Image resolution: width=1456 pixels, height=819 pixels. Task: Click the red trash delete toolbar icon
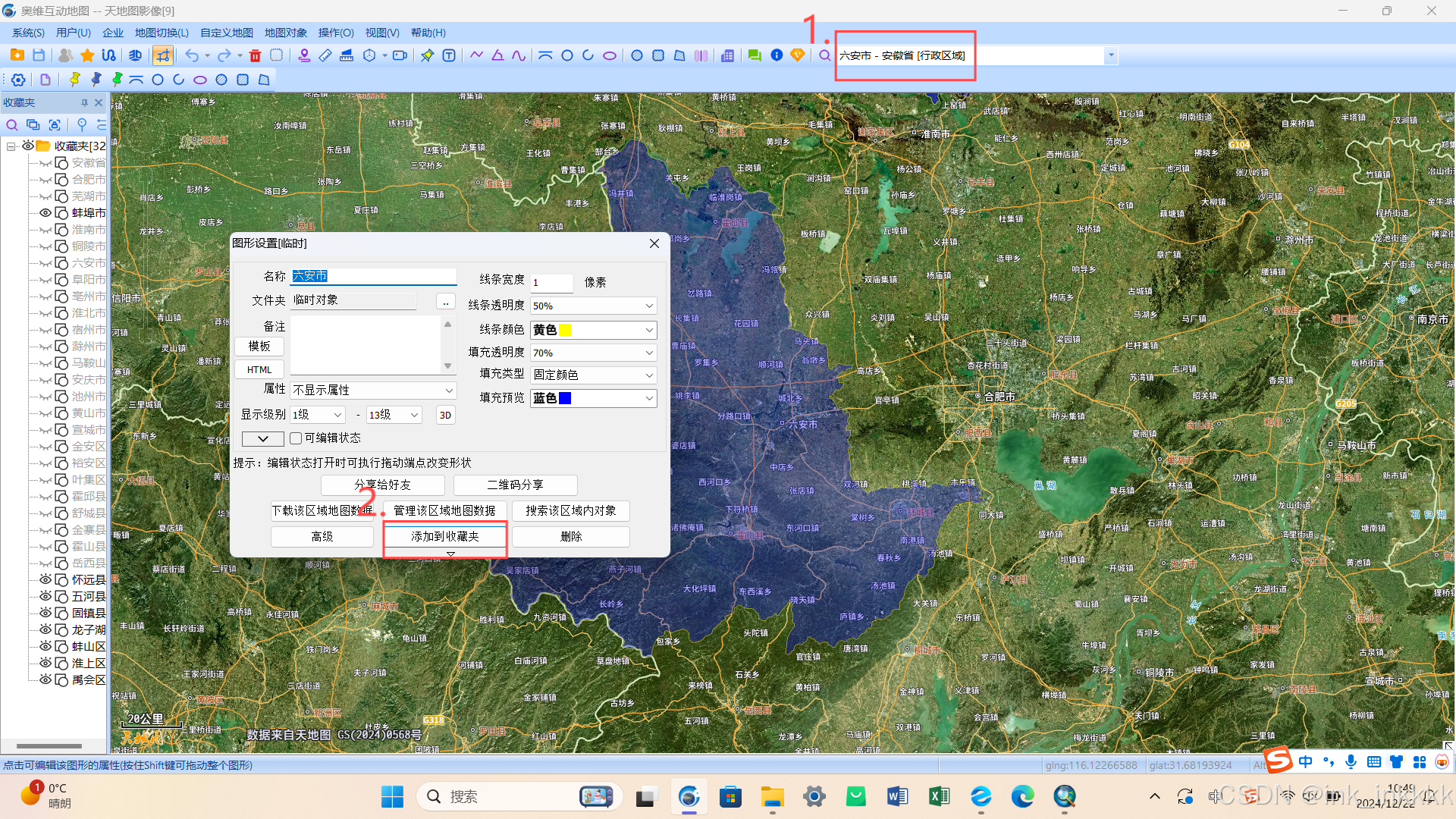pos(256,55)
